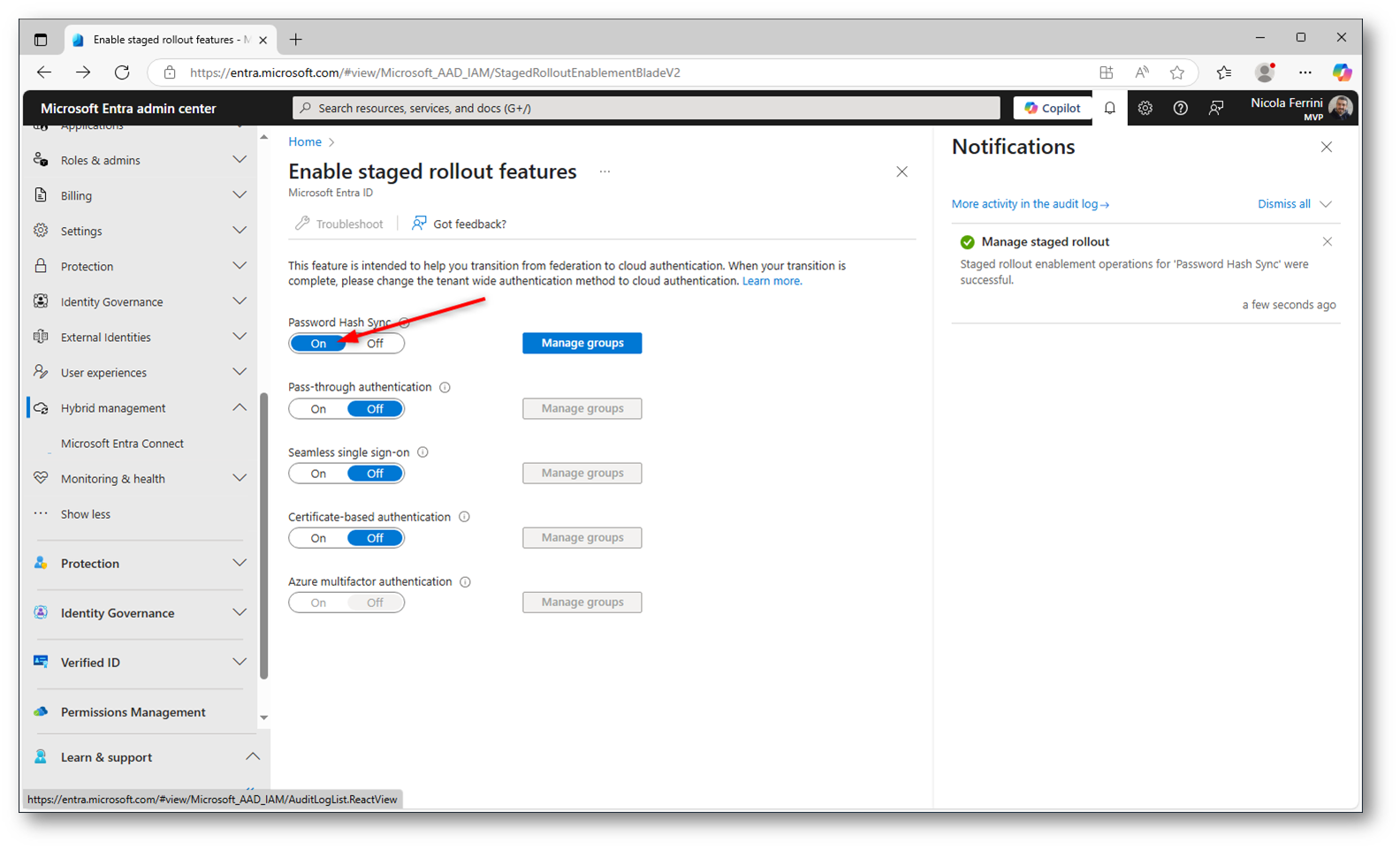Click Manage groups for Password Hash Sync
The width and height of the screenshot is (1400, 850).
pyautogui.click(x=582, y=343)
